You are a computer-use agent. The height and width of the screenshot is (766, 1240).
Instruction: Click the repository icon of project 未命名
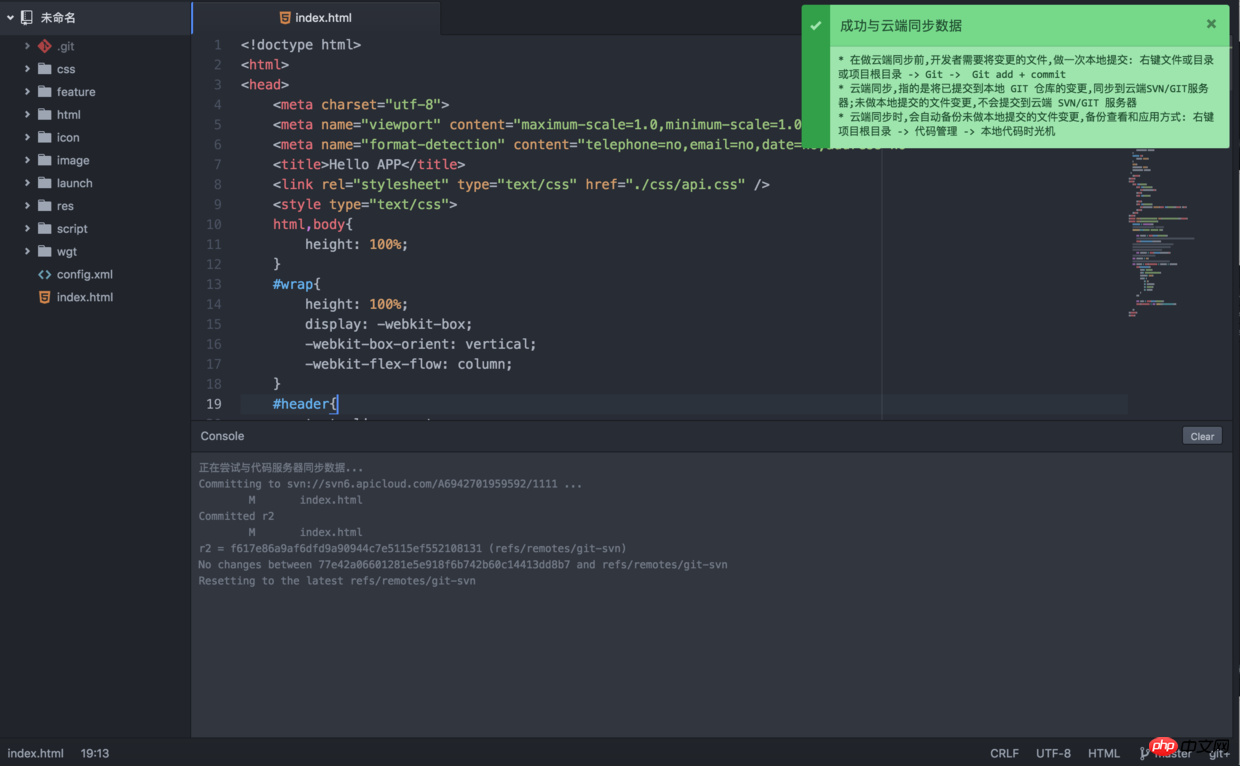[28, 18]
